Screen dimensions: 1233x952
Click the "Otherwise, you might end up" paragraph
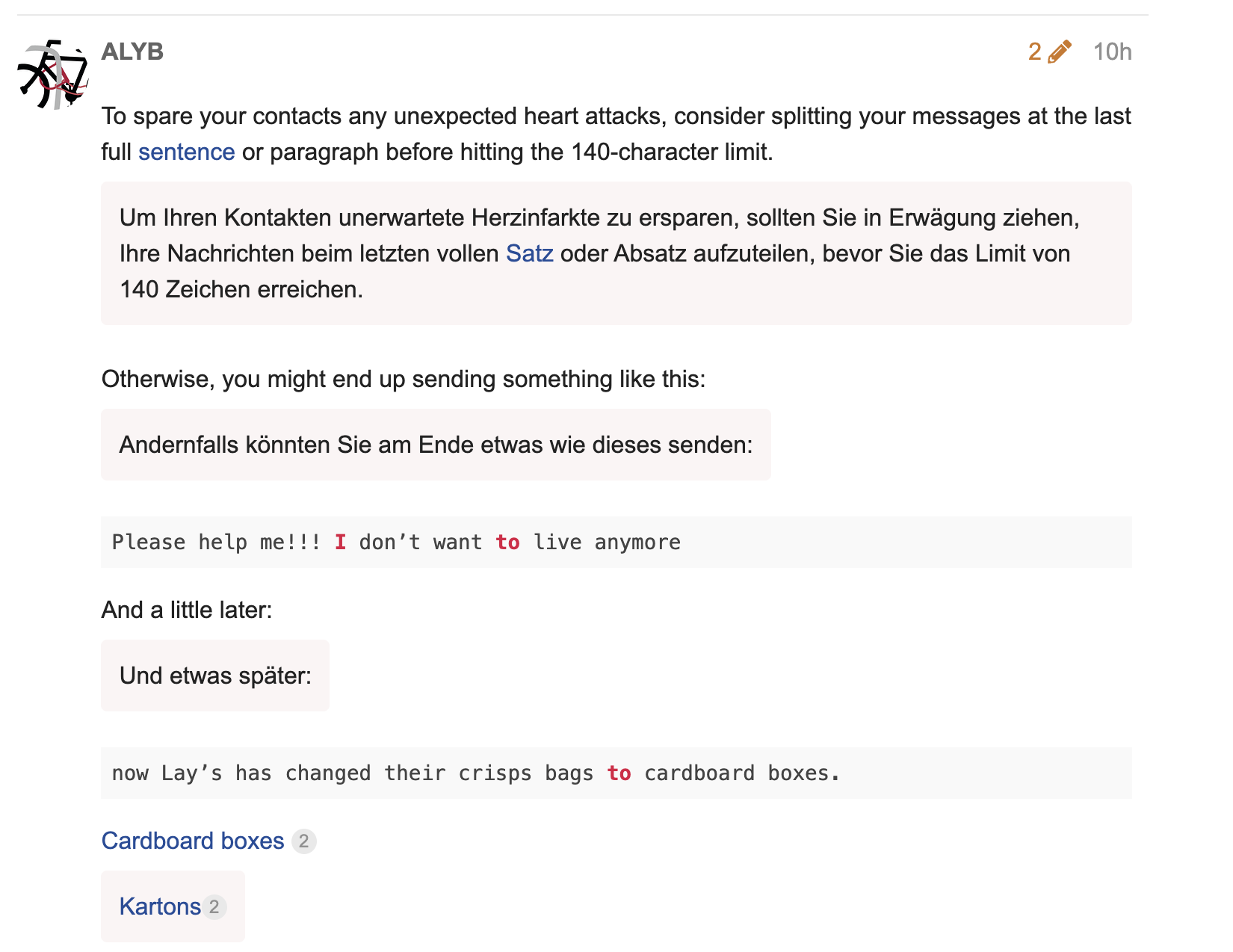[x=404, y=380]
